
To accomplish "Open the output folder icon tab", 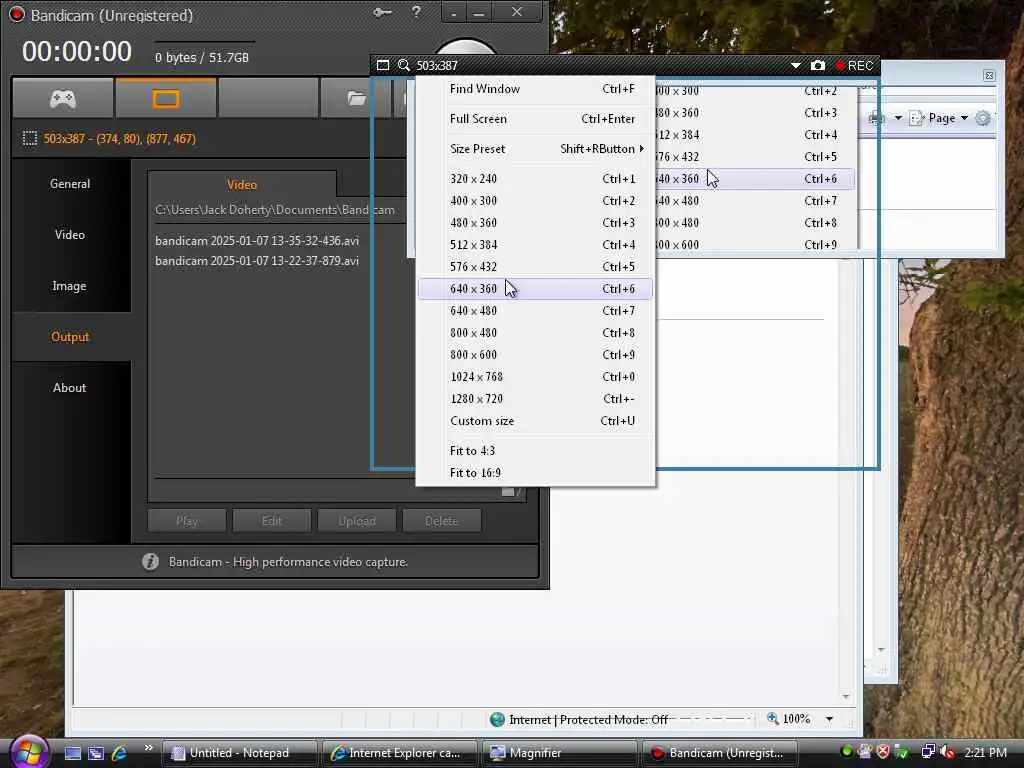I will [x=357, y=99].
